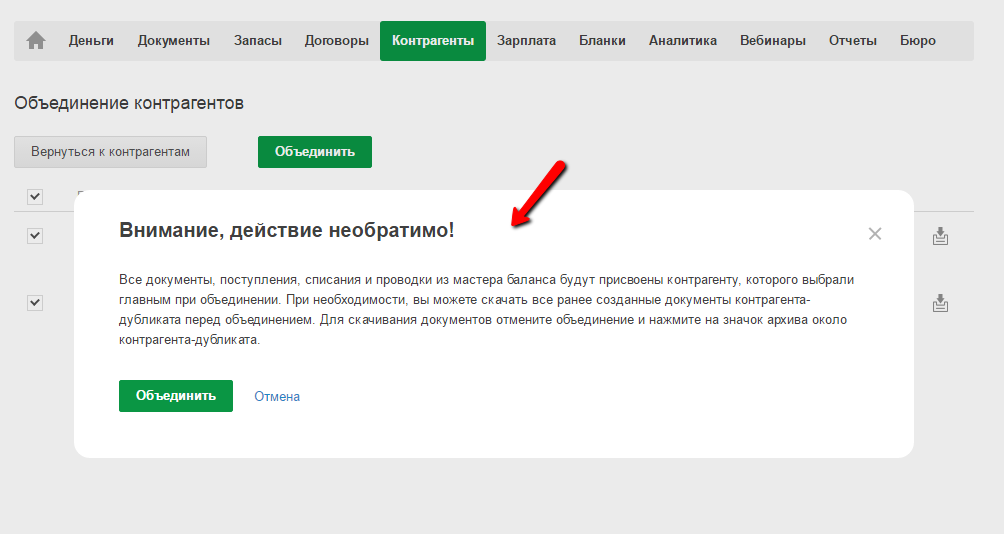Open the Договоры section
The image size is (1004, 534).
(336, 41)
